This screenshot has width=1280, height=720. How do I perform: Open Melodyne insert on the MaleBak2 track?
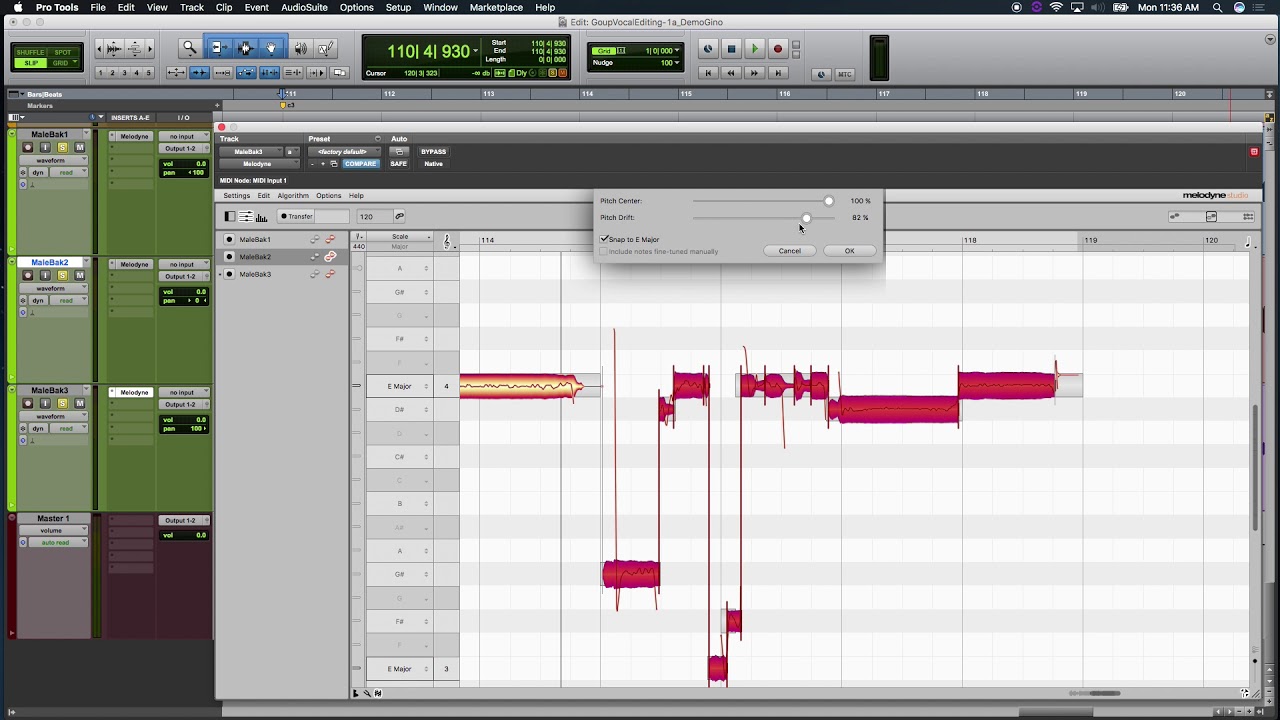(132, 264)
